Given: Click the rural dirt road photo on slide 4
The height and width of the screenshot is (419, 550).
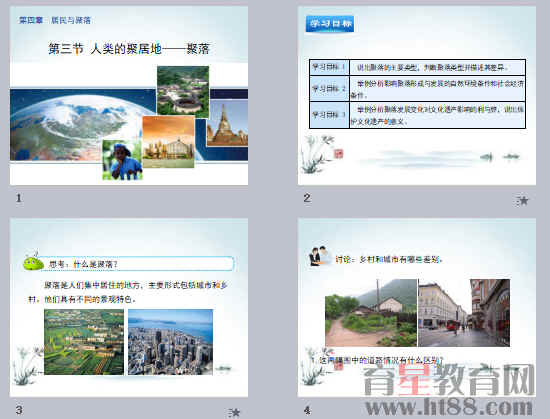Looking at the screenshot, I should pyautogui.click(x=371, y=313).
